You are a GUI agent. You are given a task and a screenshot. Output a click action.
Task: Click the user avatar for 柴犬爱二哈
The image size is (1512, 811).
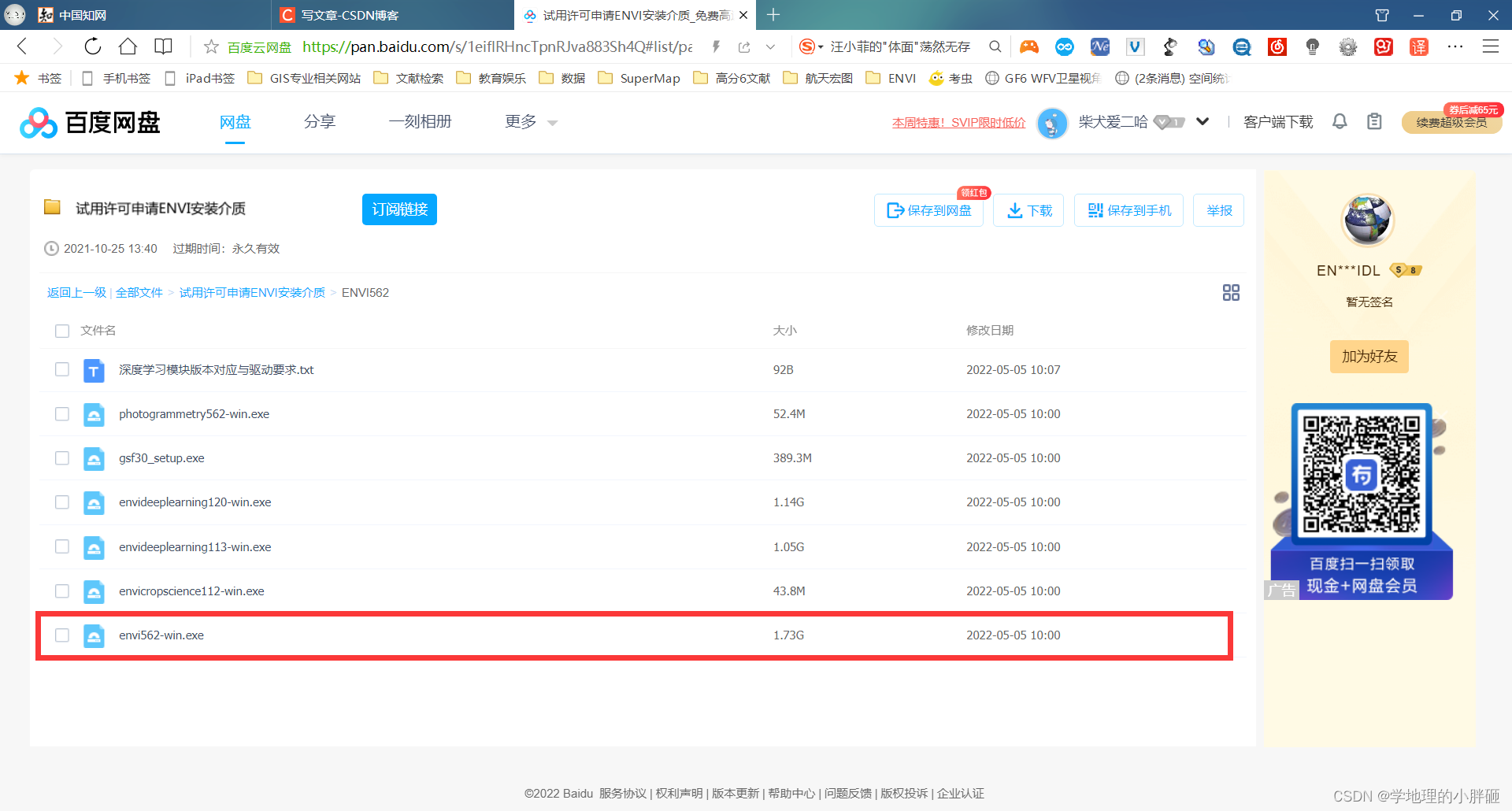point(1052,123)
